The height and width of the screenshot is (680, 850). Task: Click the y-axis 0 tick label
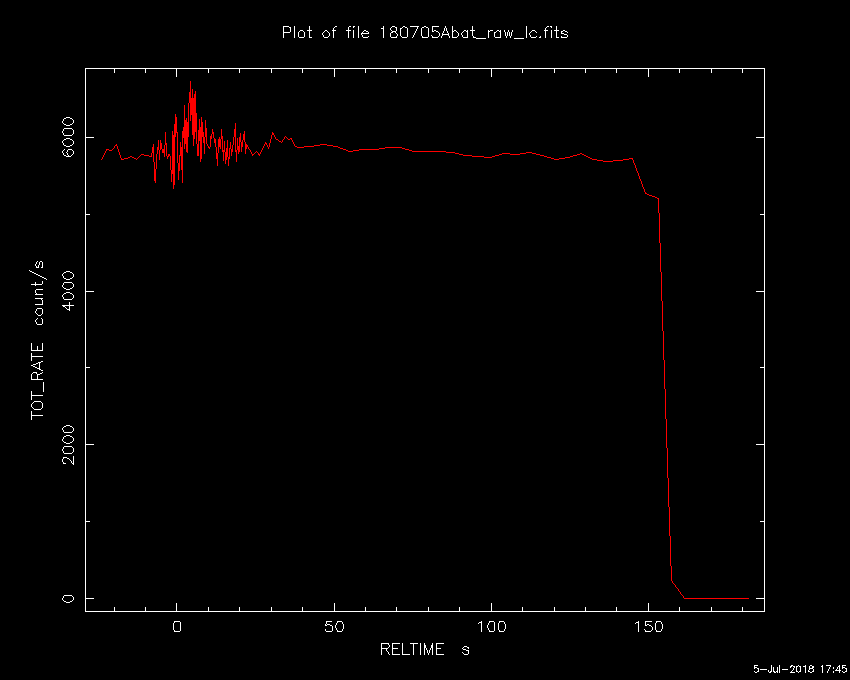click(68, 598)
